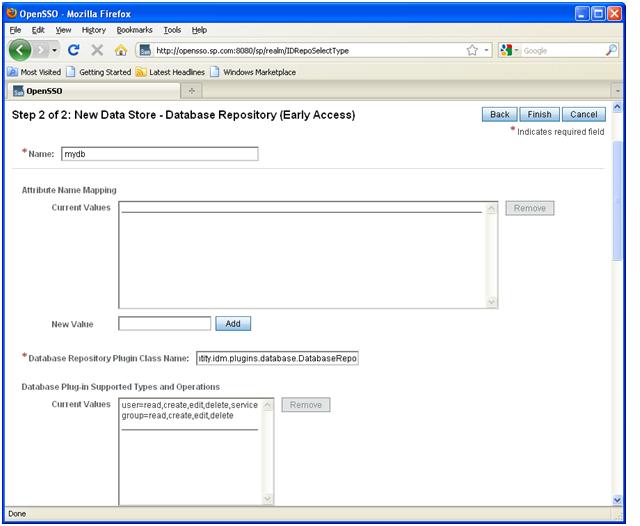The width and height of the screenshot is (640, 526).
Task: Click attribute list scroll up arrow
Action: tap(491, 209)
